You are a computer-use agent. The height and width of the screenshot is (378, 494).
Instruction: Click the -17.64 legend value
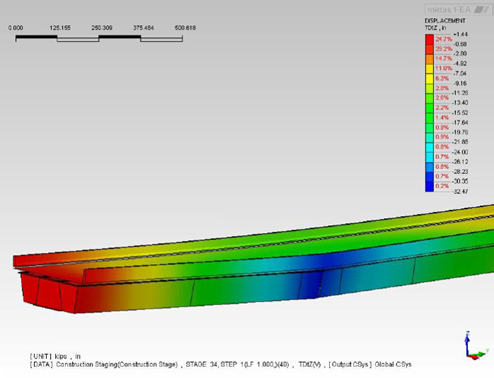460,122
